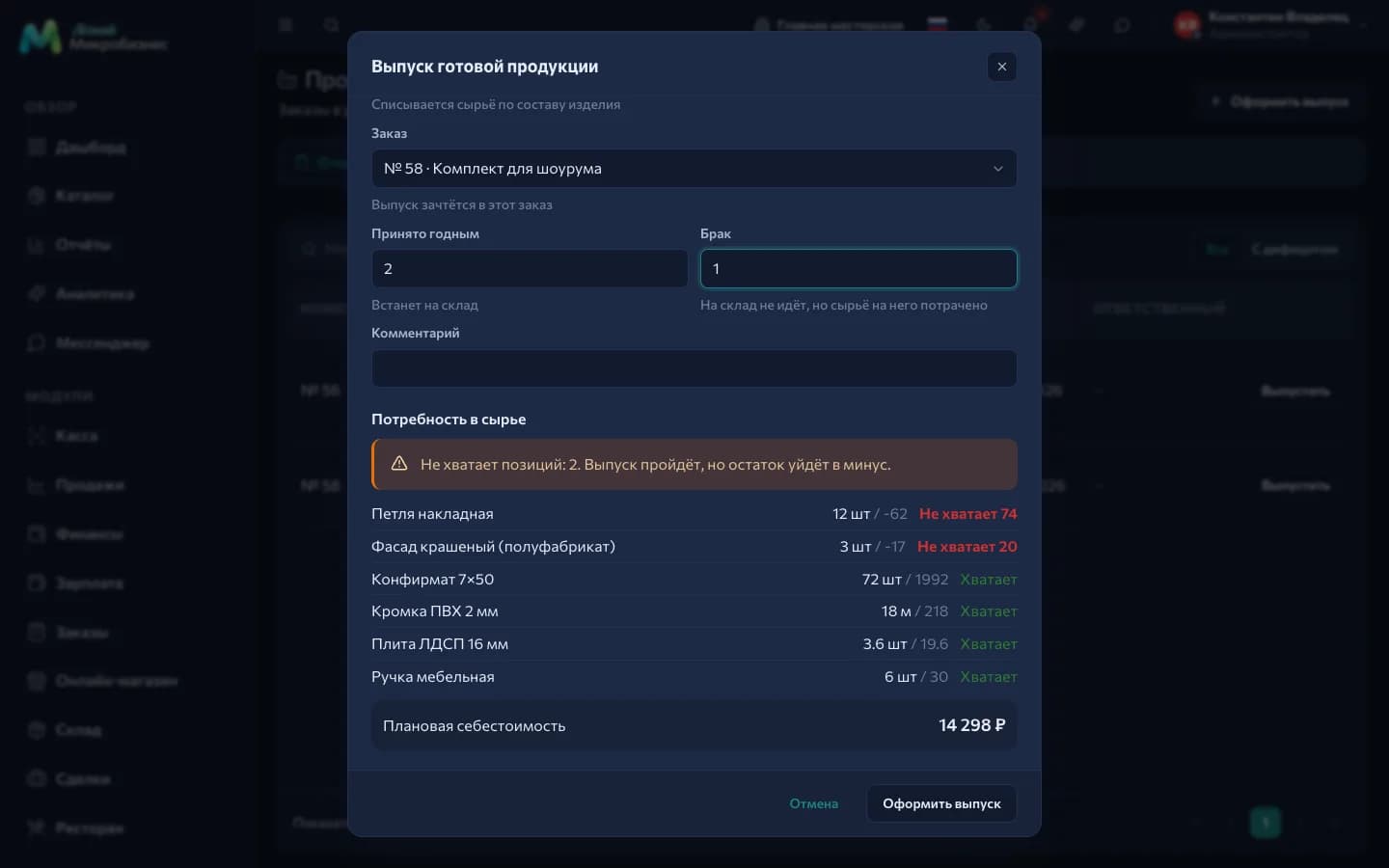Click the quantity 72 шт / 1992

[905, 580]
